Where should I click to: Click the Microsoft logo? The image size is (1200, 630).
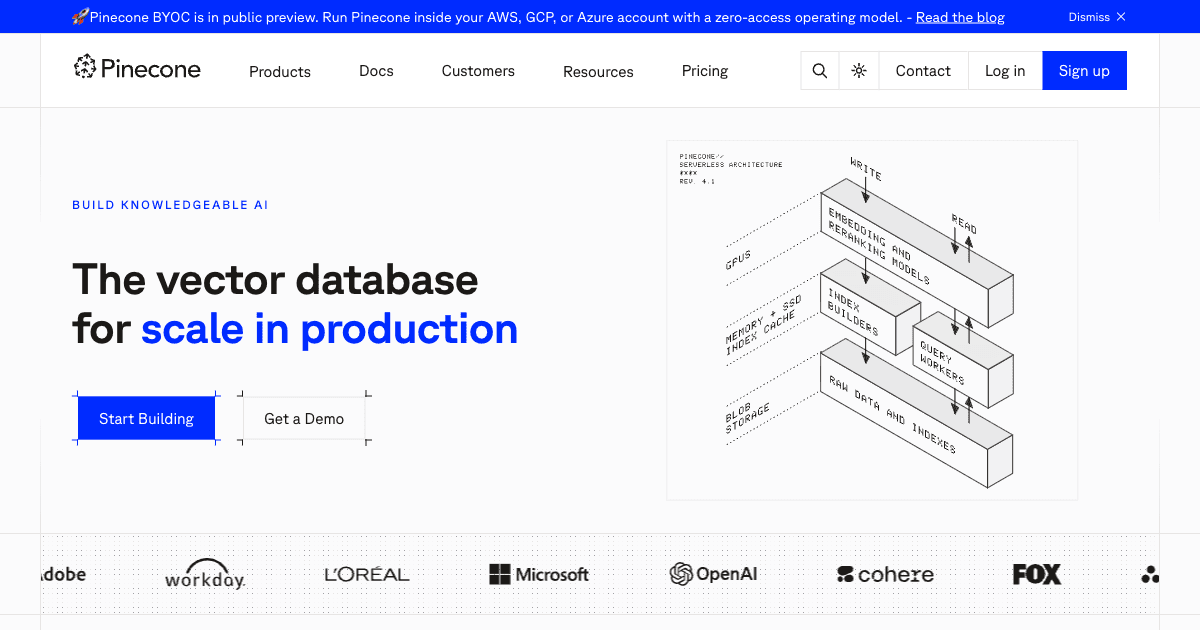click(x=538, y=574)
